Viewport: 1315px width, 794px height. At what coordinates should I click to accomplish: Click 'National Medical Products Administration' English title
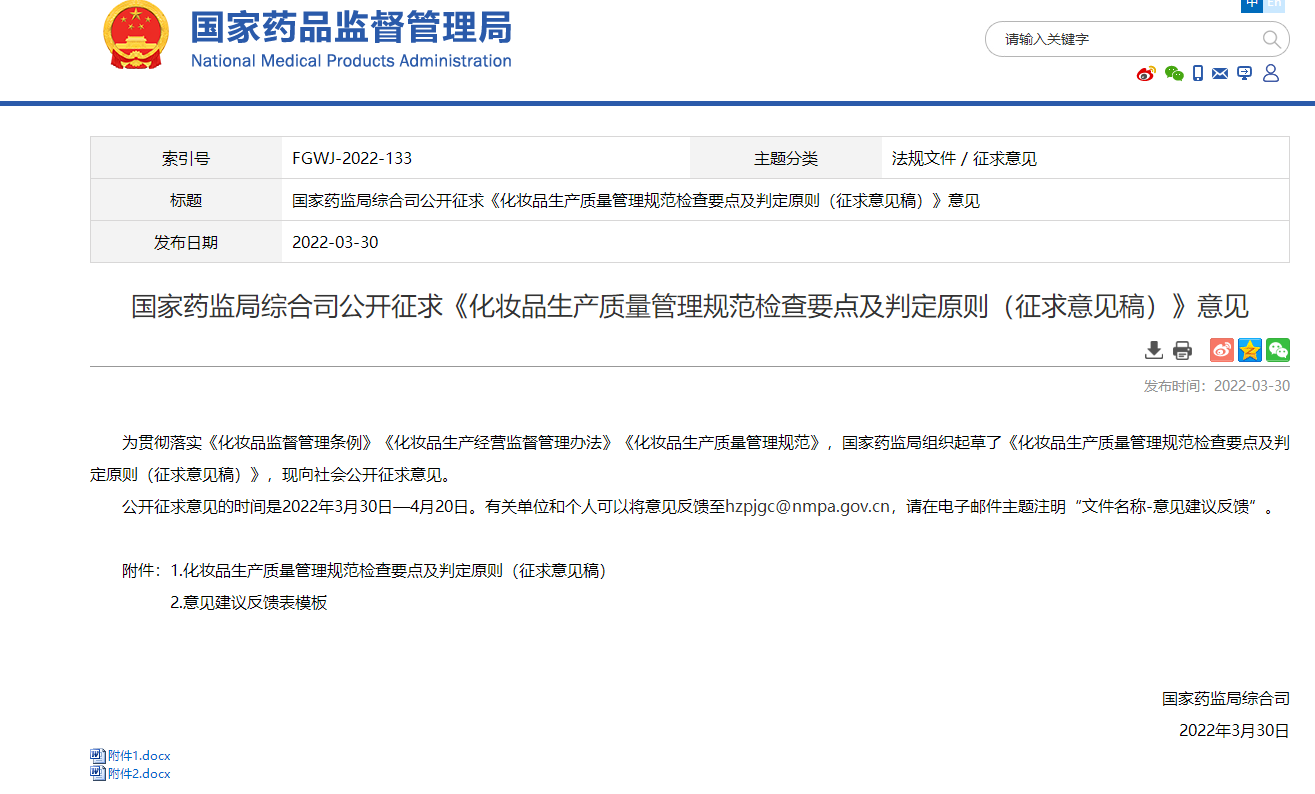[351, 61]
